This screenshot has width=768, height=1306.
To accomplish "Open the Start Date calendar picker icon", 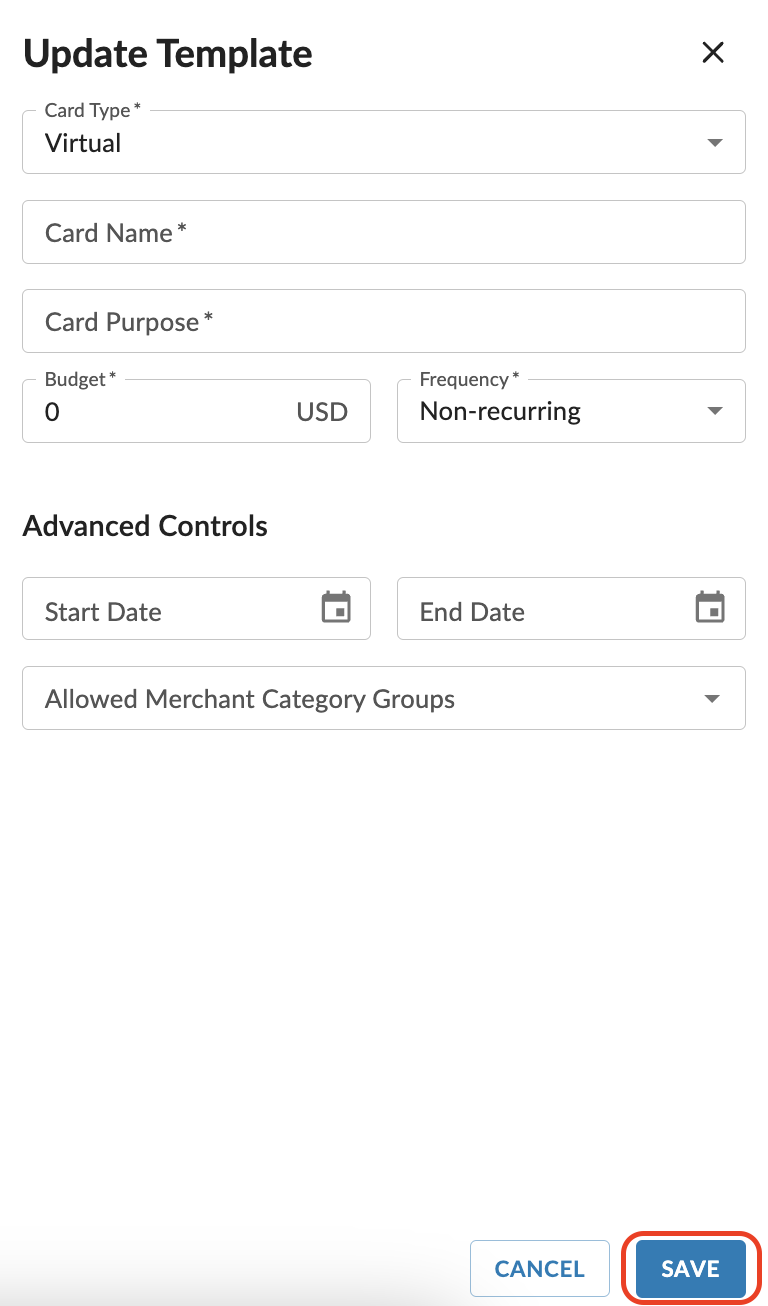I will (336, 607).
